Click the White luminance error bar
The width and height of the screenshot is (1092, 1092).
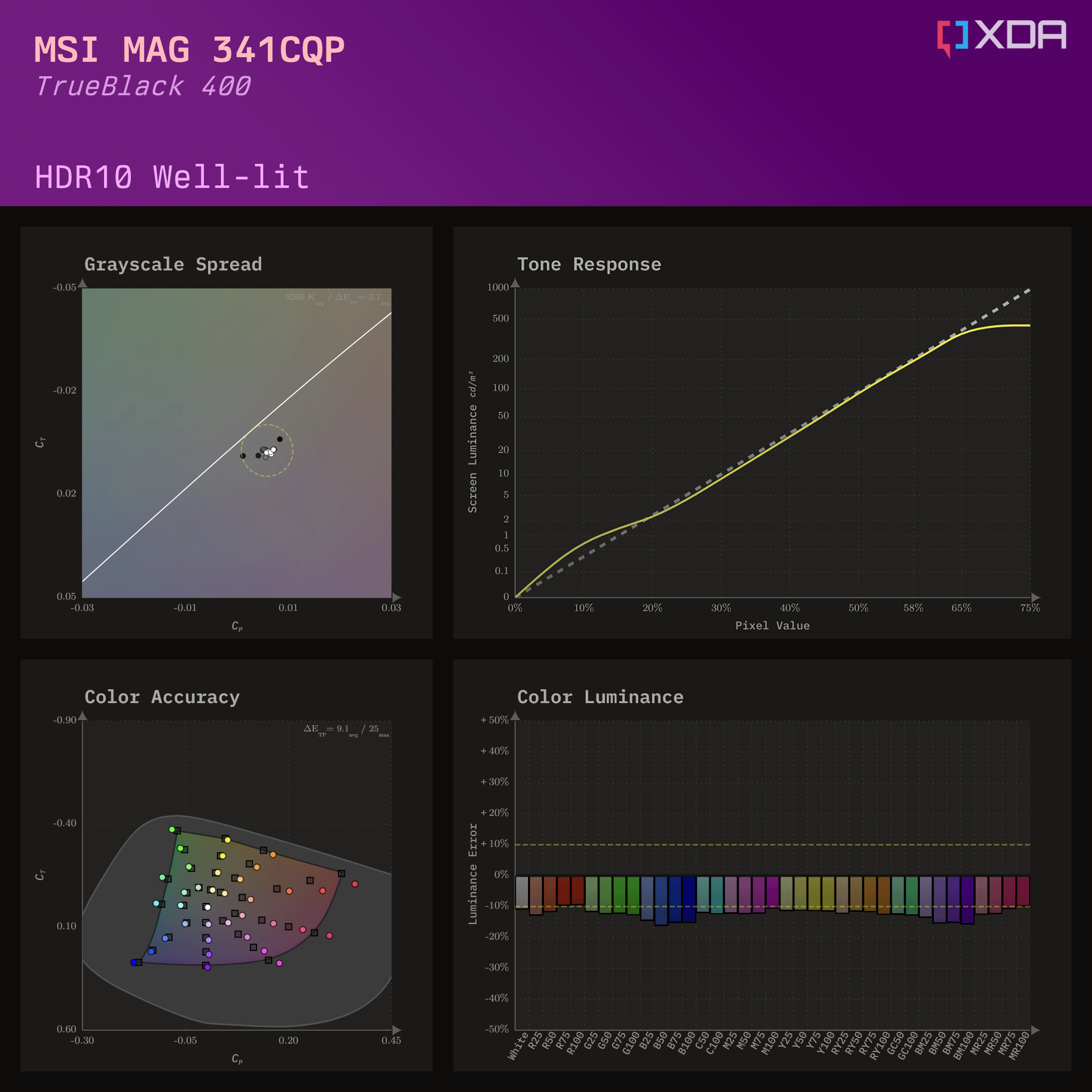point(522,893)
